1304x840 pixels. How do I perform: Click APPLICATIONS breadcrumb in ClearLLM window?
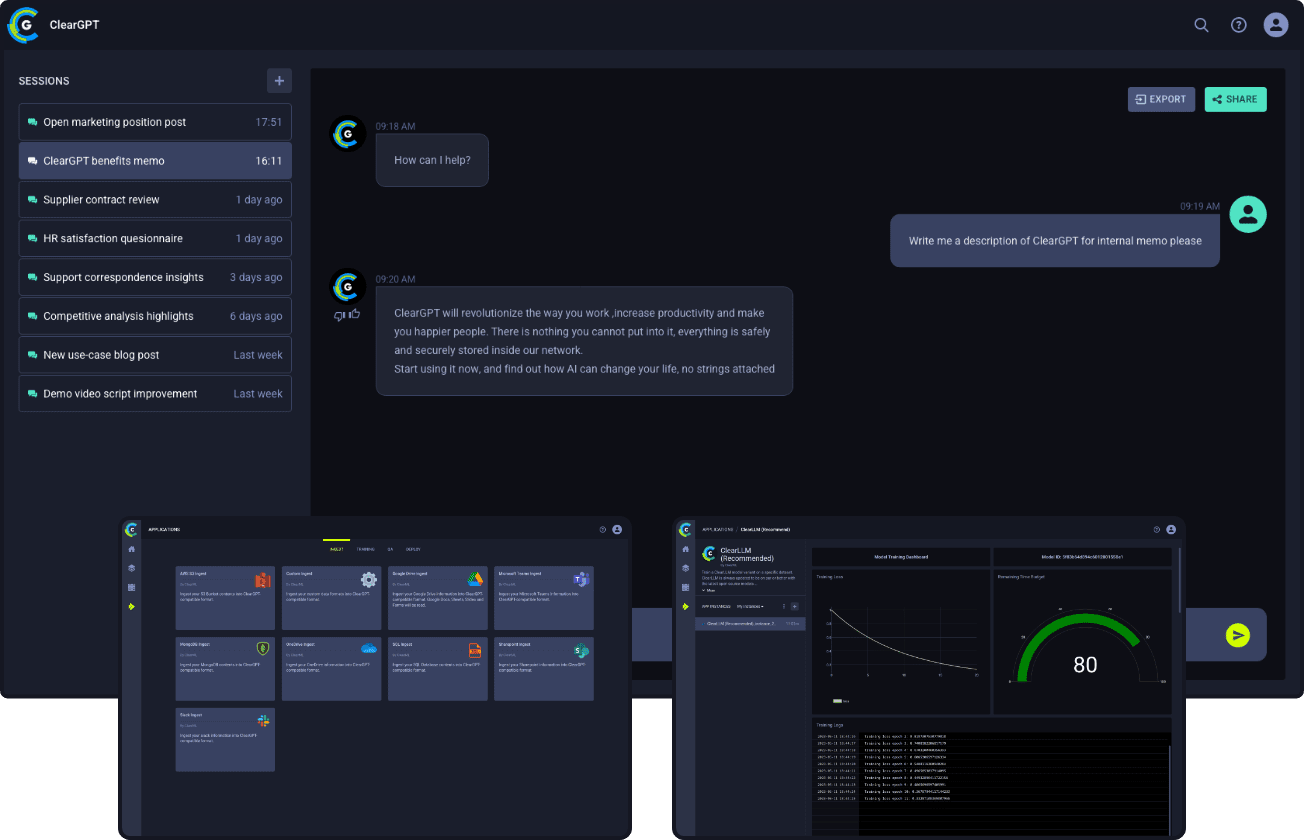tap(717, 530)
